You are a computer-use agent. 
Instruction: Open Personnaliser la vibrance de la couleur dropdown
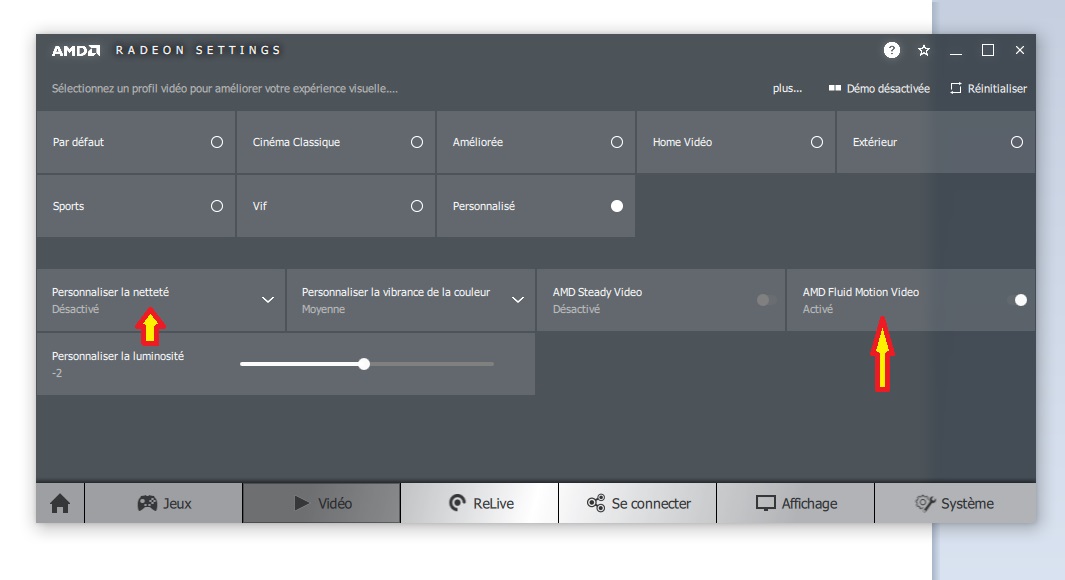click(518, 300)
